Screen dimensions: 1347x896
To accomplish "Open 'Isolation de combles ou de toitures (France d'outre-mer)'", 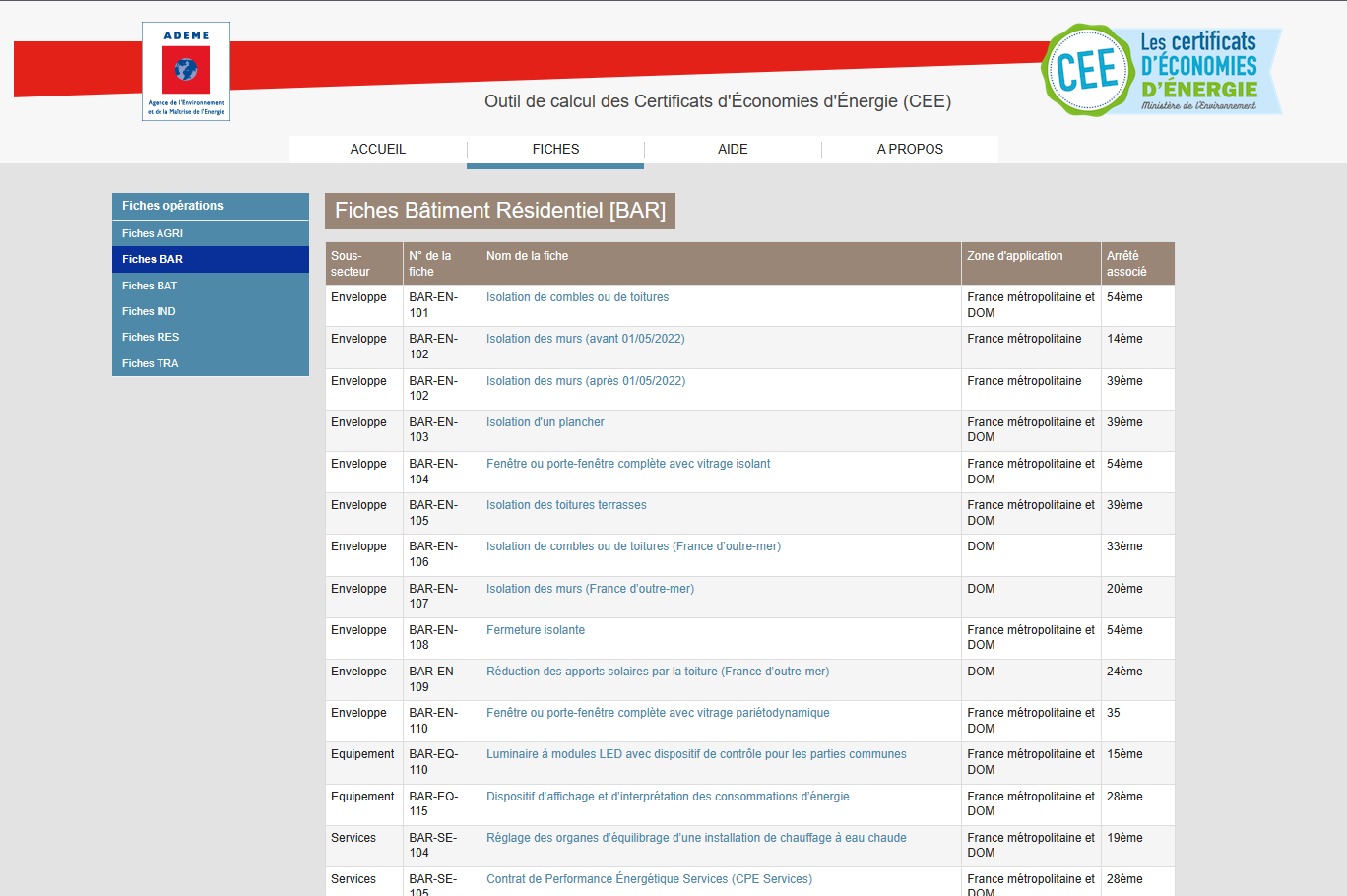I will 633,546.
